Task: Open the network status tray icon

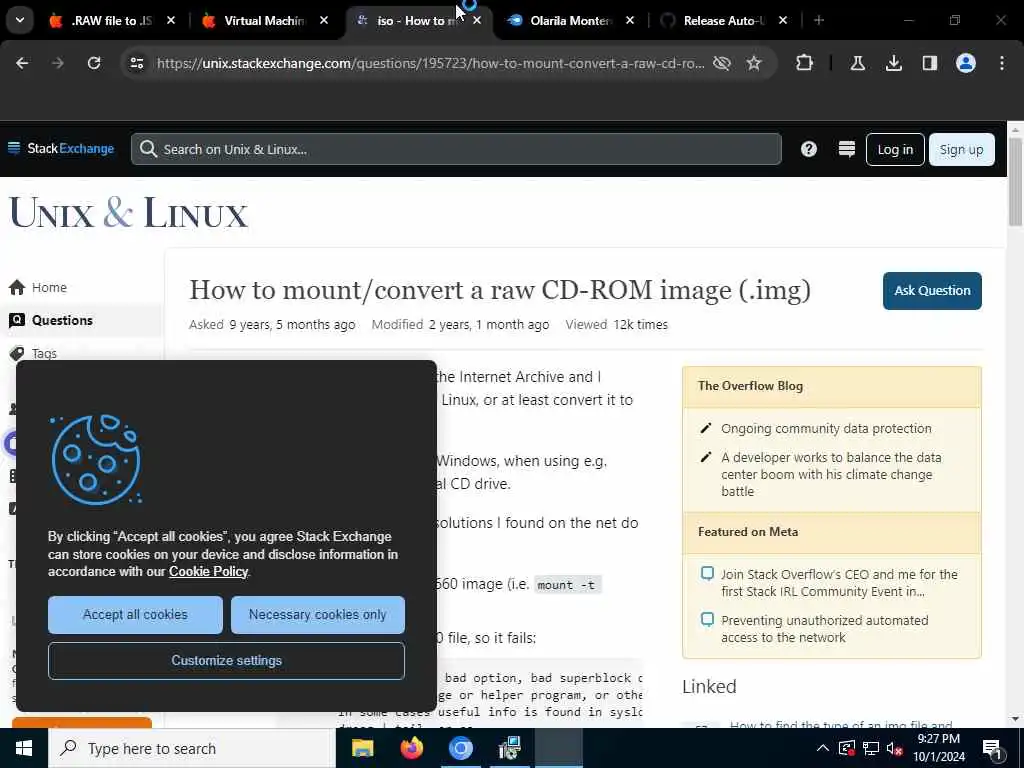Action: click(871, 748)
